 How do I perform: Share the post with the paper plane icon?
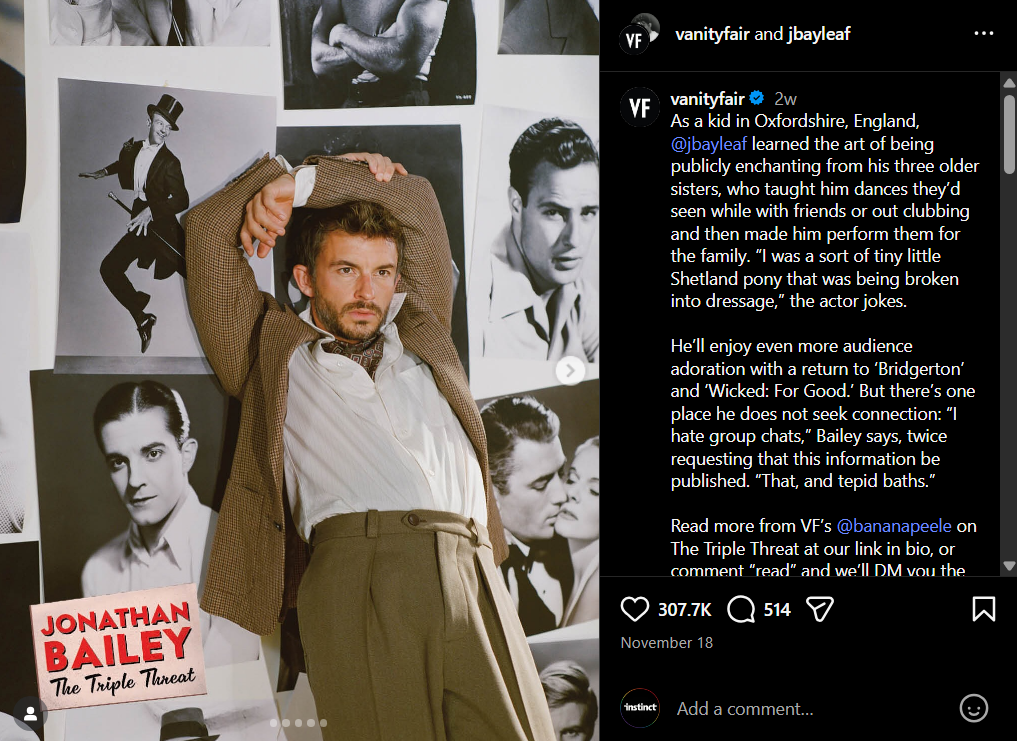819,609
